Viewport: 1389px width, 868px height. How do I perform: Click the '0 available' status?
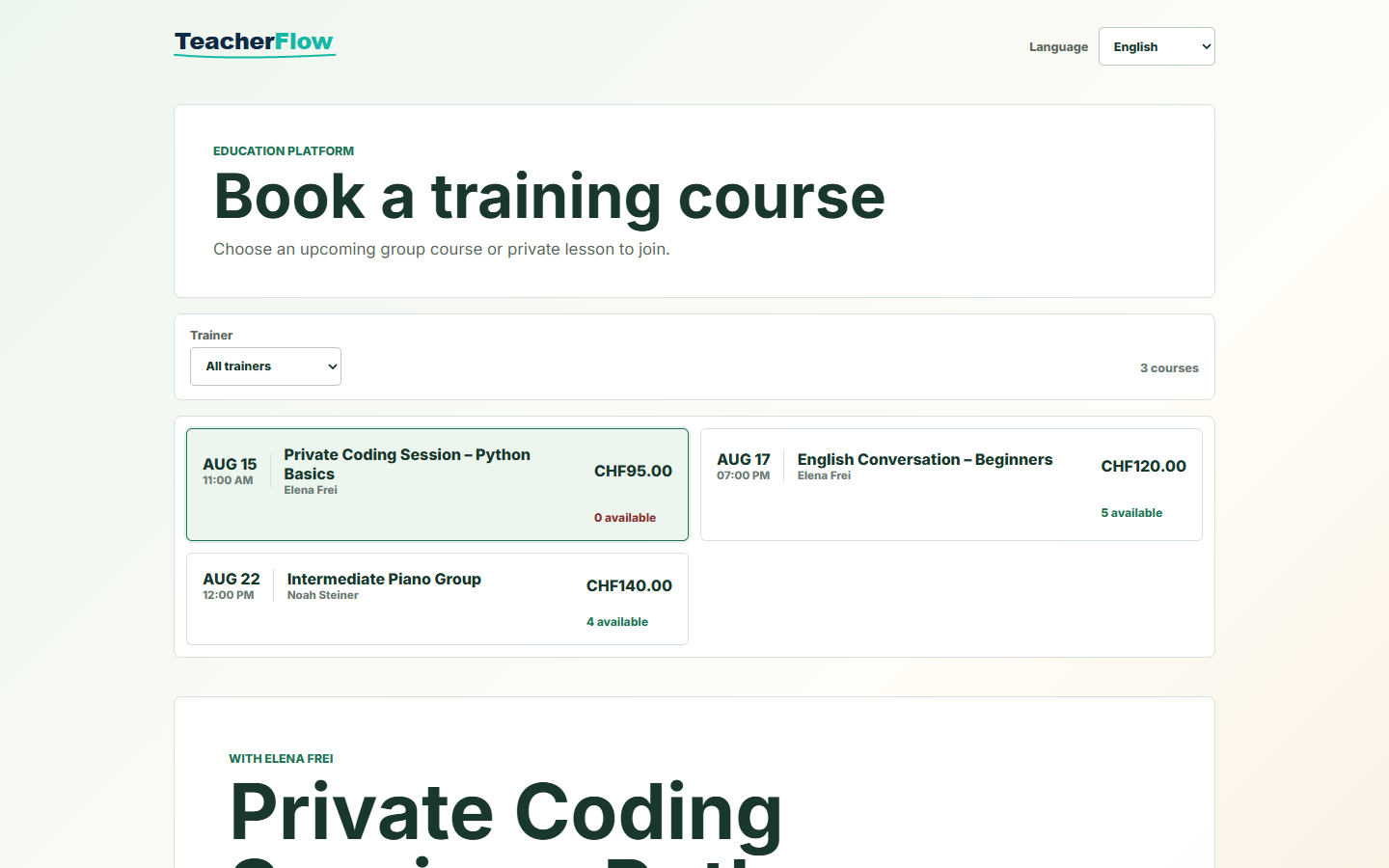(x=625, y=518)
